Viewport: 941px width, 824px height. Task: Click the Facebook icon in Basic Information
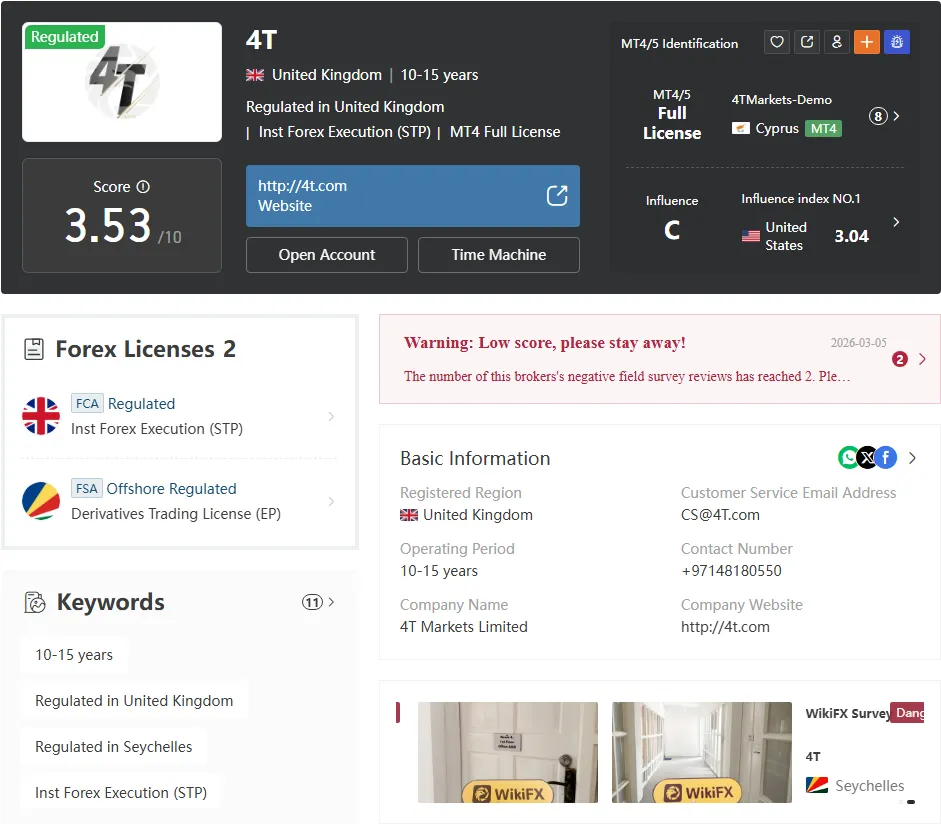[886, 458]
